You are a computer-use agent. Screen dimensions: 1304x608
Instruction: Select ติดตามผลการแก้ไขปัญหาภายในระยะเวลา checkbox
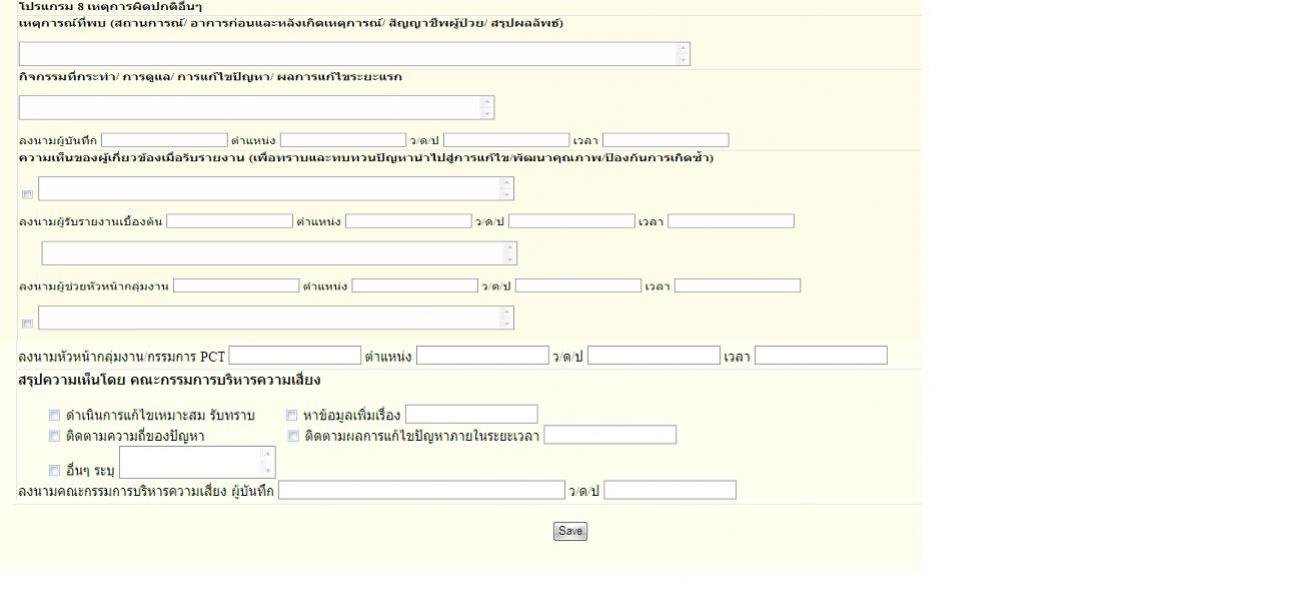coord(293,436)
